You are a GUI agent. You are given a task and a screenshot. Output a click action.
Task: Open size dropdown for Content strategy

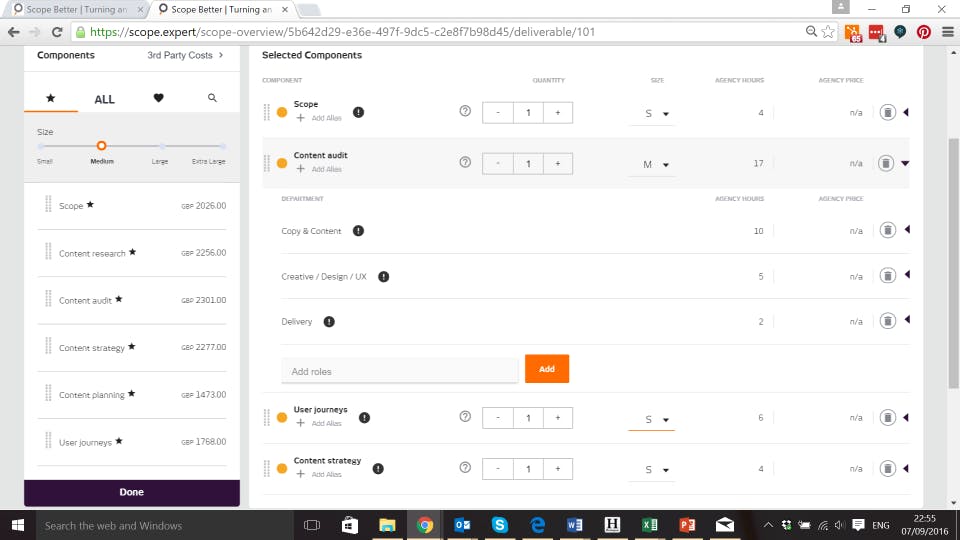point(652,470)
